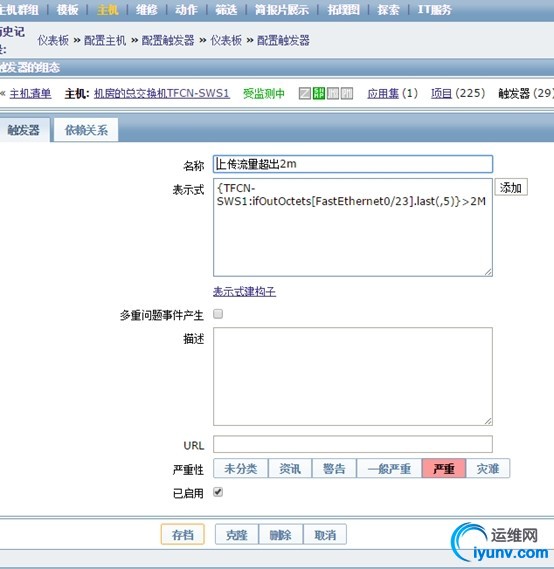Switch to the 触发器 tab
The image size is (554, 569).
point(24,130)
